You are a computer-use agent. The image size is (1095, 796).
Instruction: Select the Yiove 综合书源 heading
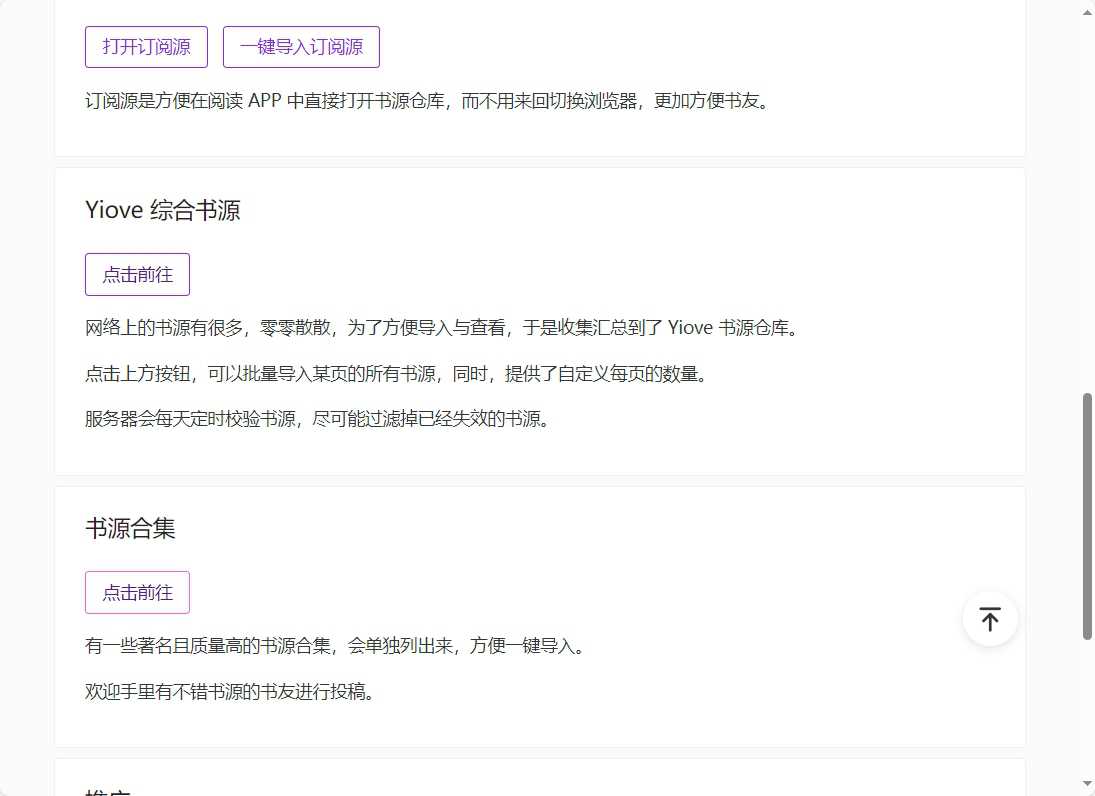(x=163, y=210)
